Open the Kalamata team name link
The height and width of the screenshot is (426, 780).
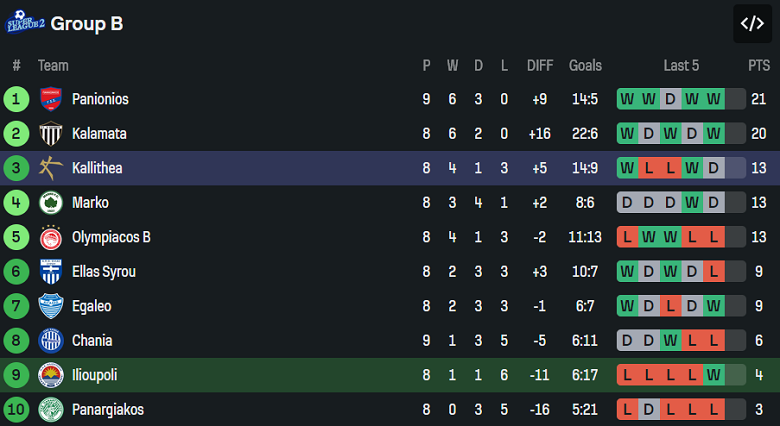pyautogui.click(x=99, y=134)
